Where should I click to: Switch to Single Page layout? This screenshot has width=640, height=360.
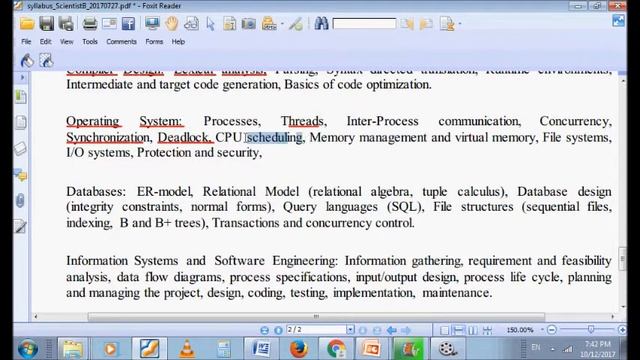pyautogui.click(x=444, y=330)
